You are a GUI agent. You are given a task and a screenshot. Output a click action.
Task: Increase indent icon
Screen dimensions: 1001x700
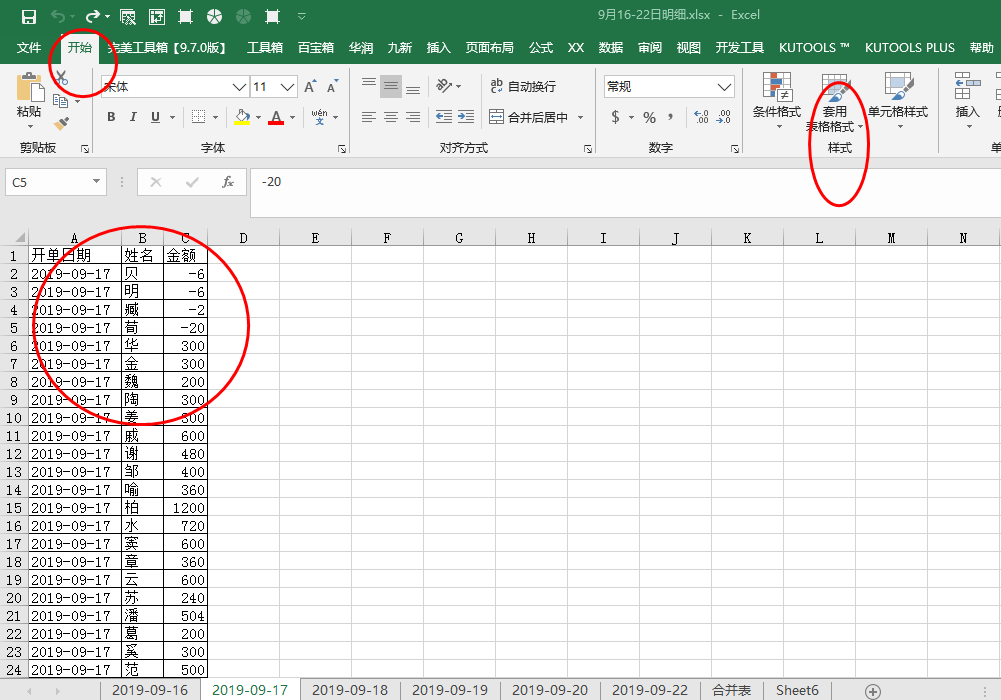466,117
